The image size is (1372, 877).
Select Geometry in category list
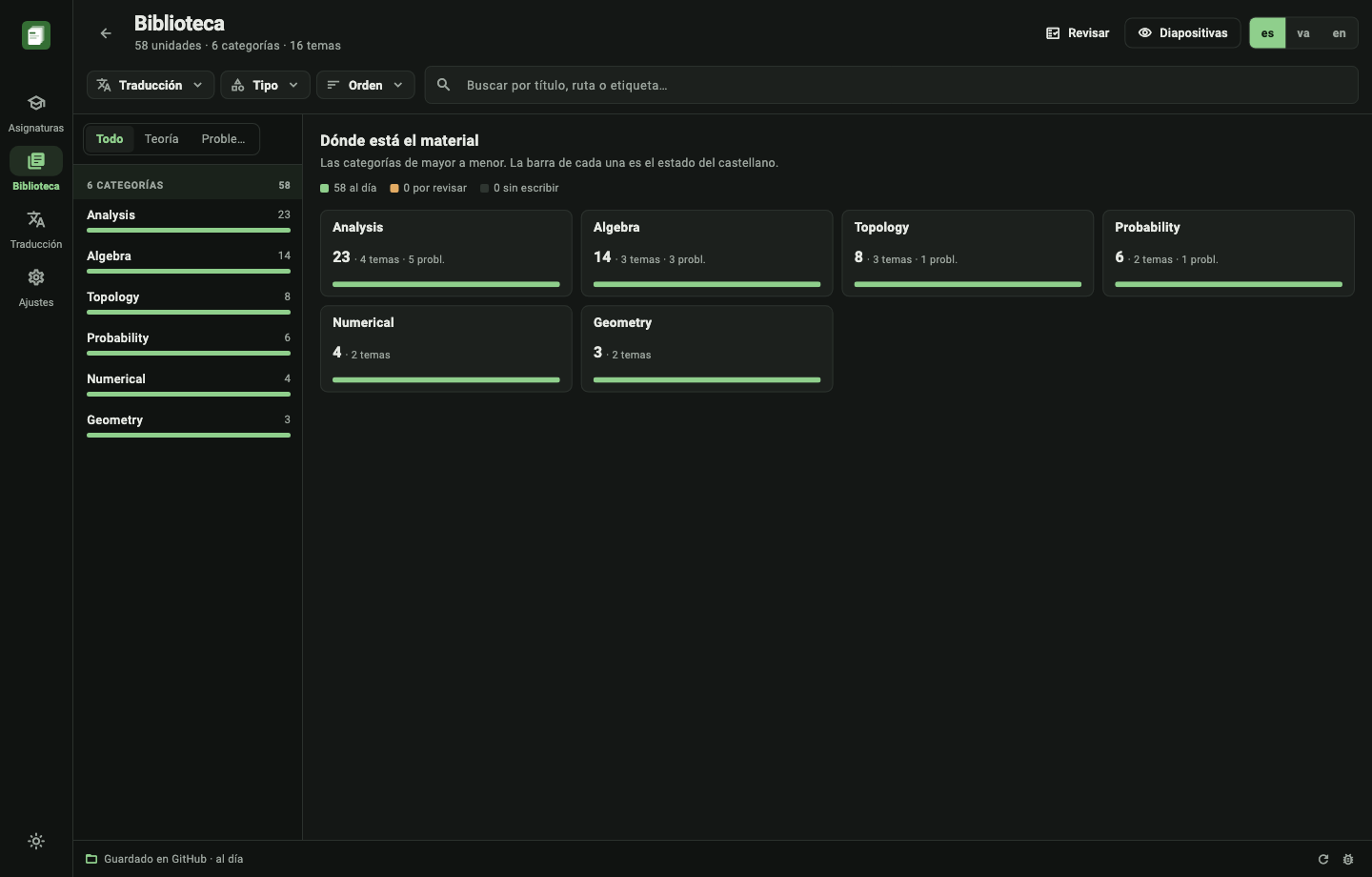[188, 424]
